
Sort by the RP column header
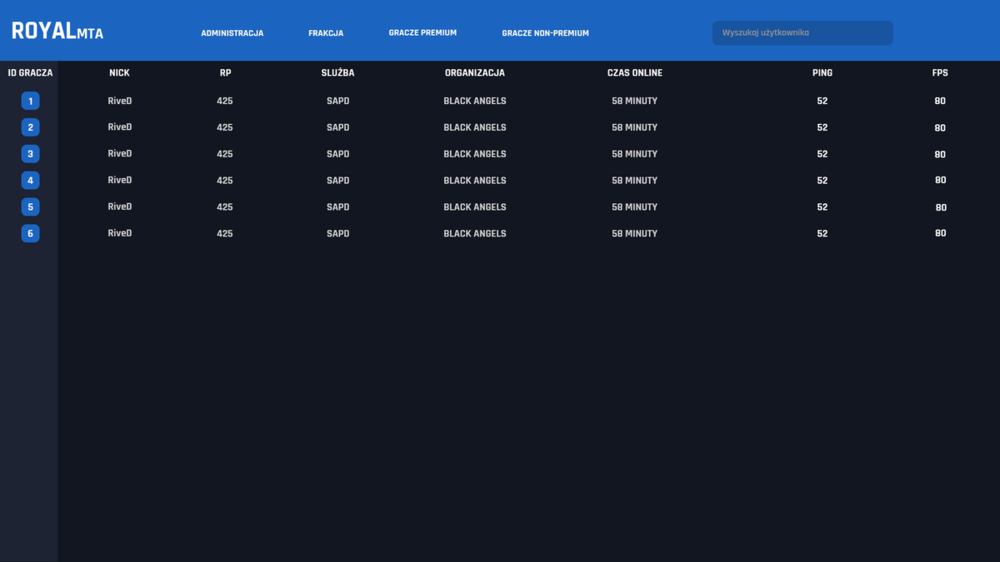click(225, 73)
